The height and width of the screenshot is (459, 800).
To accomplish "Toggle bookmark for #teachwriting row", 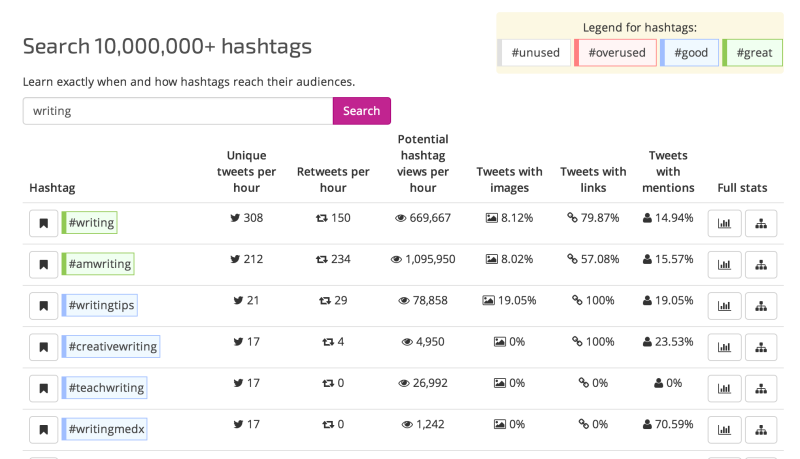I will pos(43,388).
